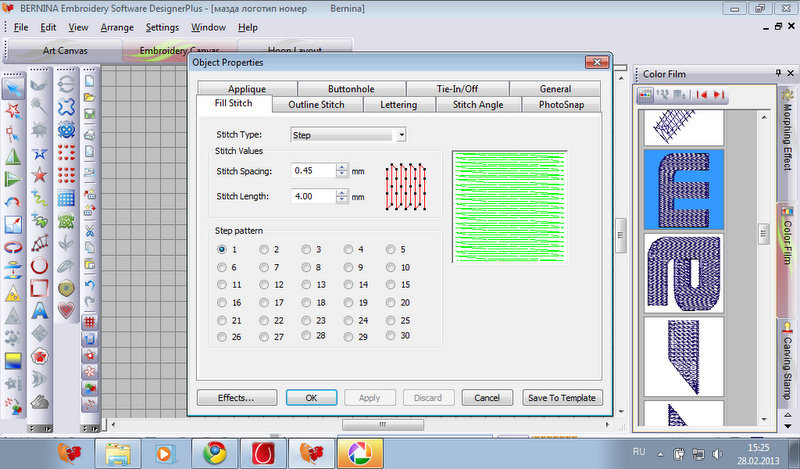Click the red grid toggle icon

pos(89,322)
